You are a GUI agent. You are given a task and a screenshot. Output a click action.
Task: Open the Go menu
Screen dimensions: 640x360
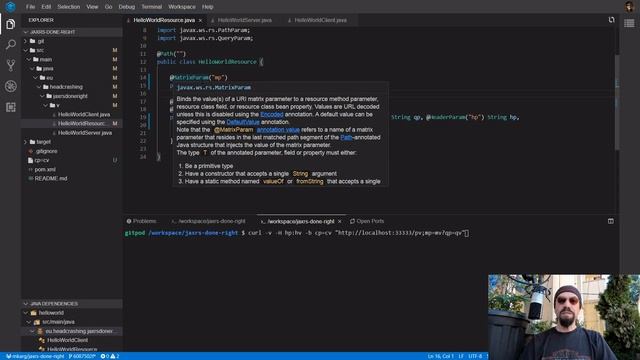[108, 7]
